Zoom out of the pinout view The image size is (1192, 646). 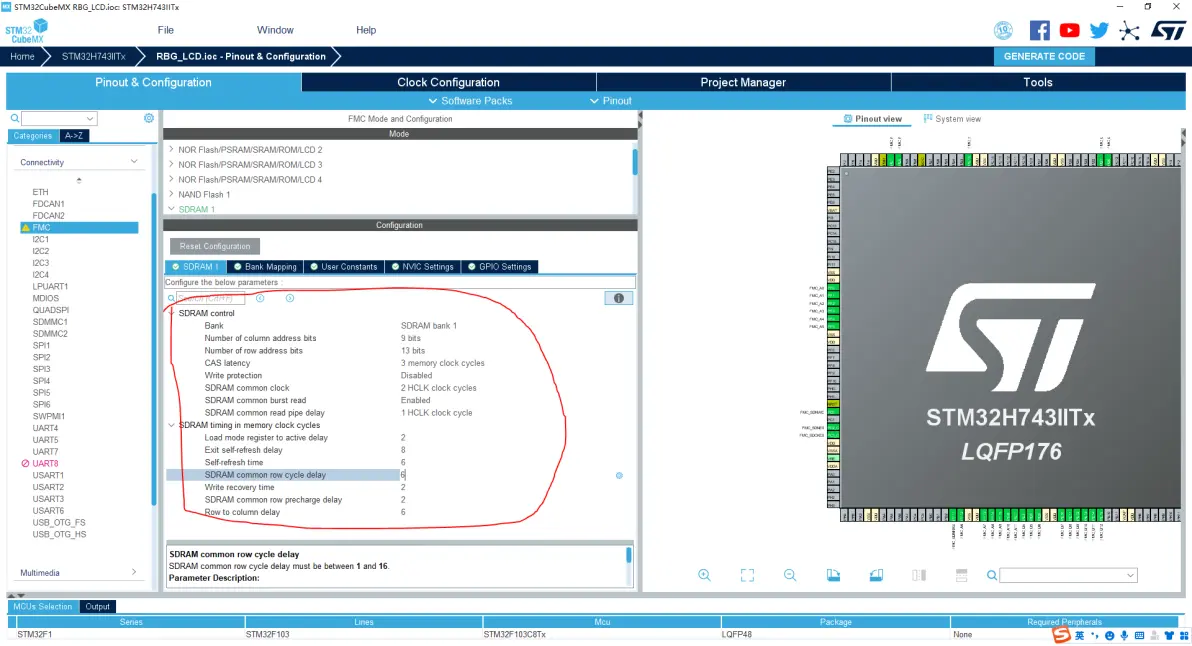[790, 575]
